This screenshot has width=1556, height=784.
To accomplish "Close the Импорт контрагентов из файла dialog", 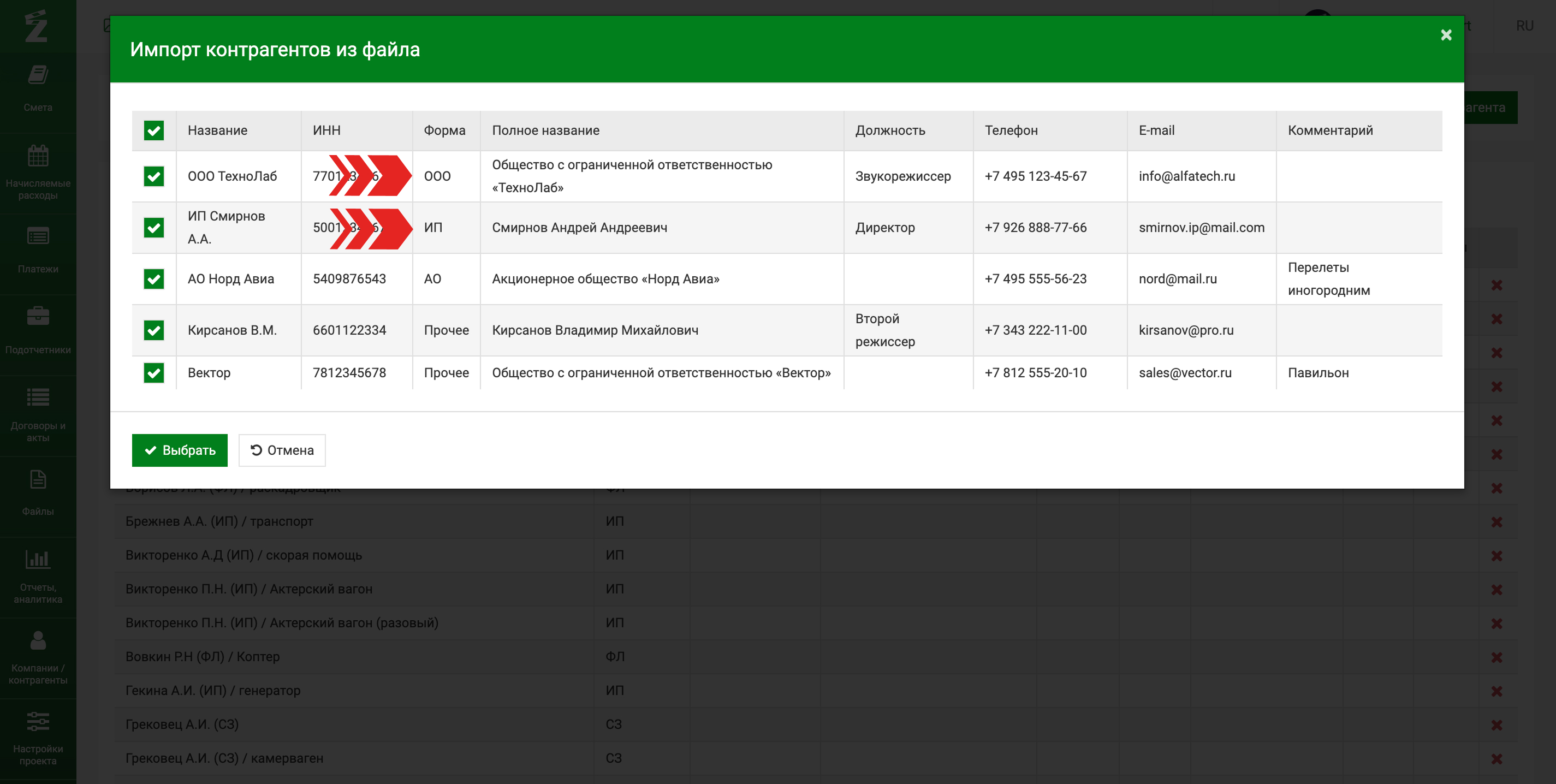I will (1446, 35).
